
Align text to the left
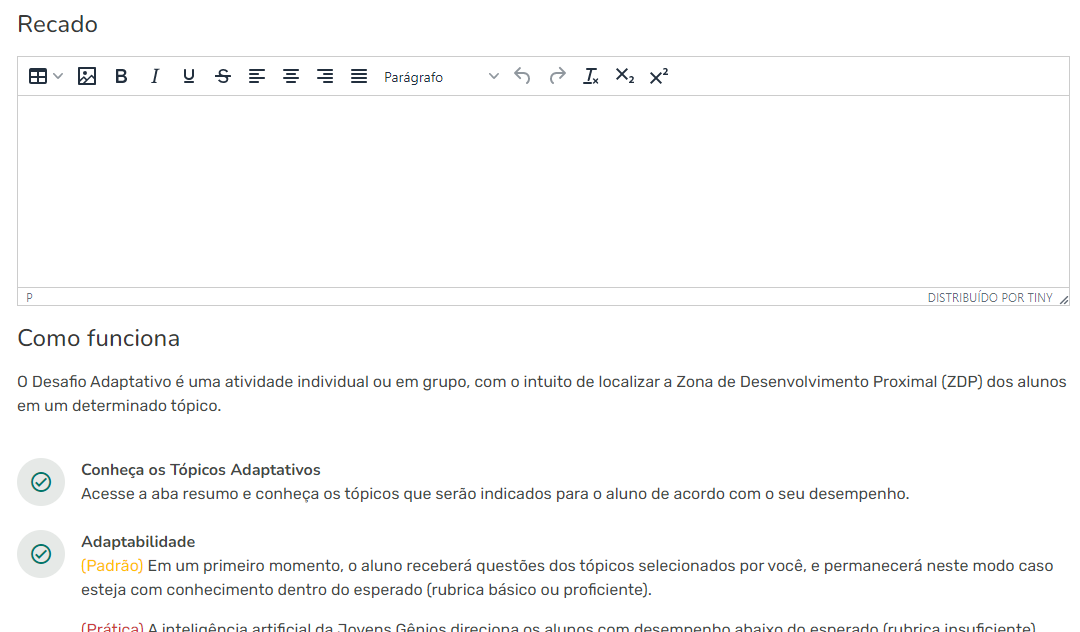pos(257,76)
